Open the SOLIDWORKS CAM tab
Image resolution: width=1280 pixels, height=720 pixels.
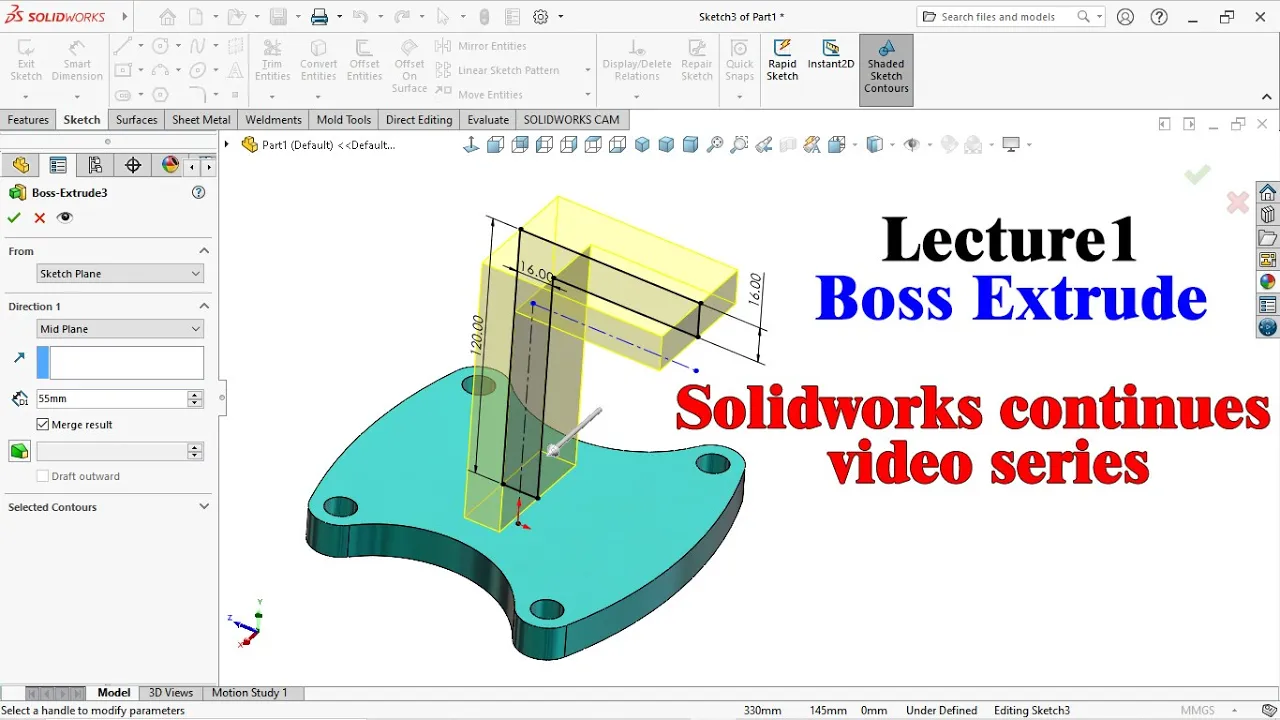point(571,119)
